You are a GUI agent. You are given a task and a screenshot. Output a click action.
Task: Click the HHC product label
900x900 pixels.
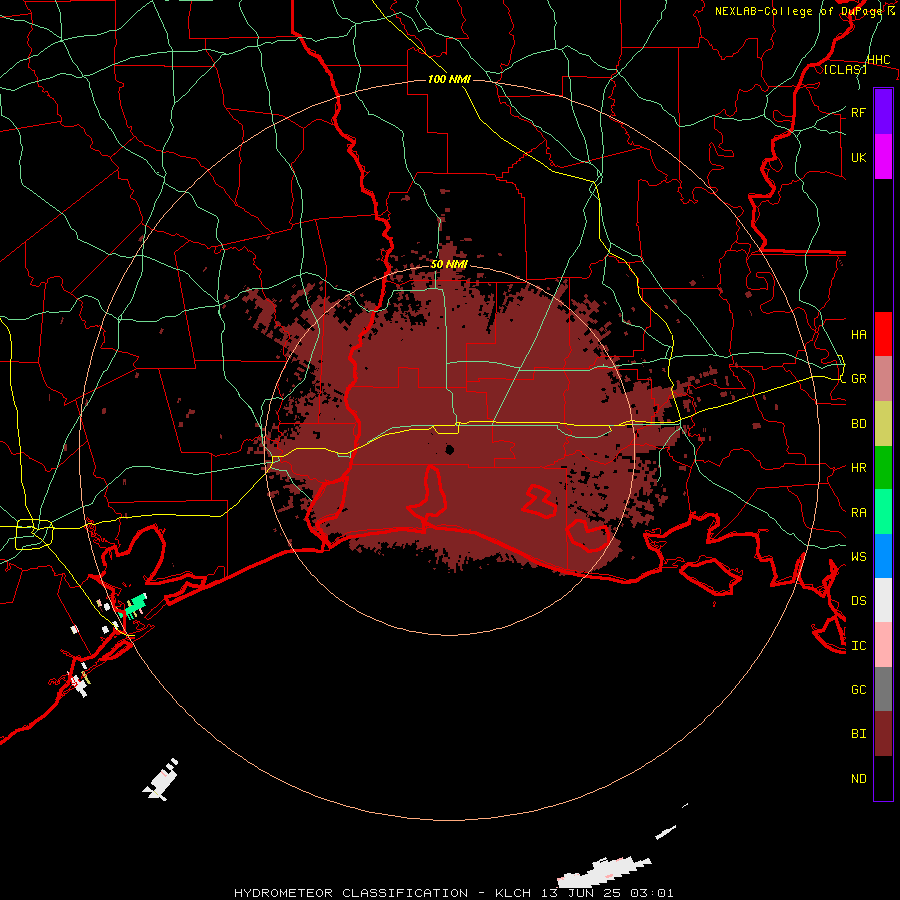point(879,60)
